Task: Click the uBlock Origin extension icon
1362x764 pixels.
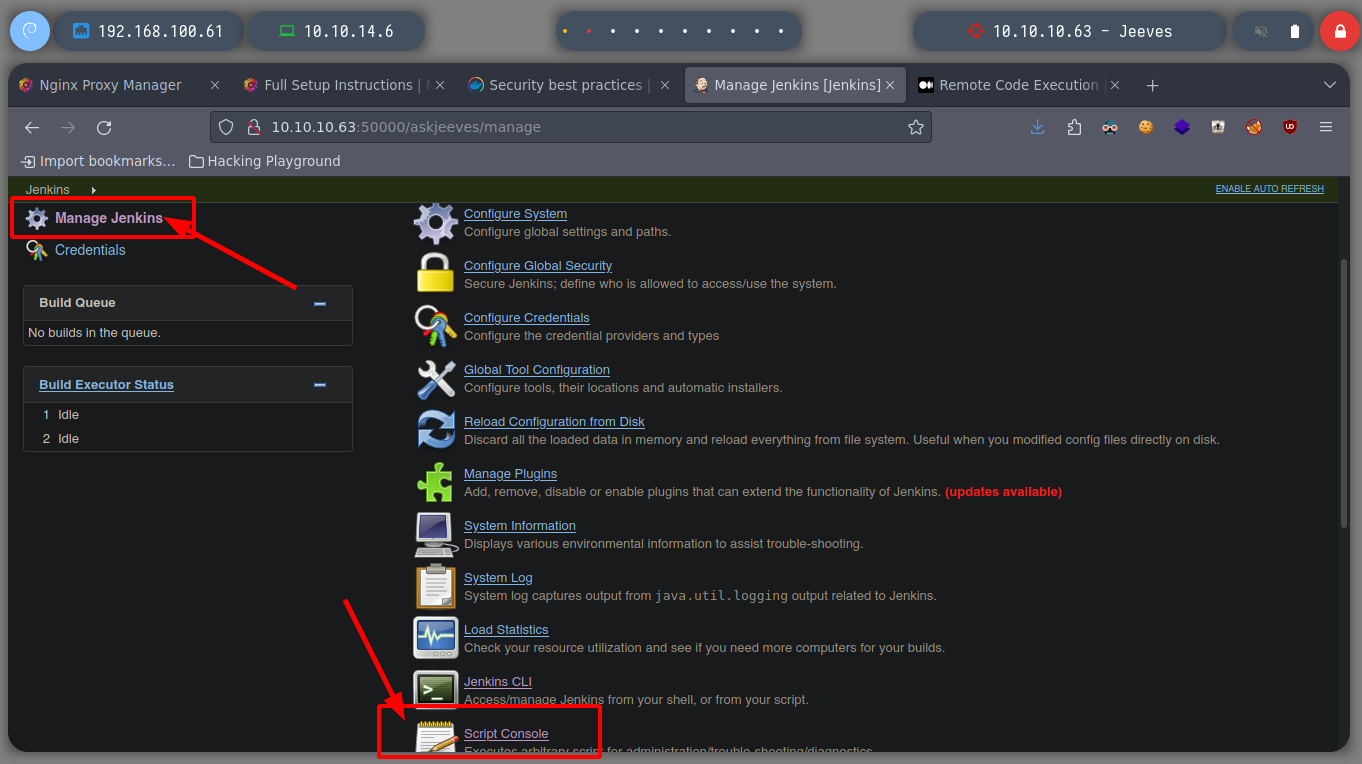Action: pos(1290,127)
